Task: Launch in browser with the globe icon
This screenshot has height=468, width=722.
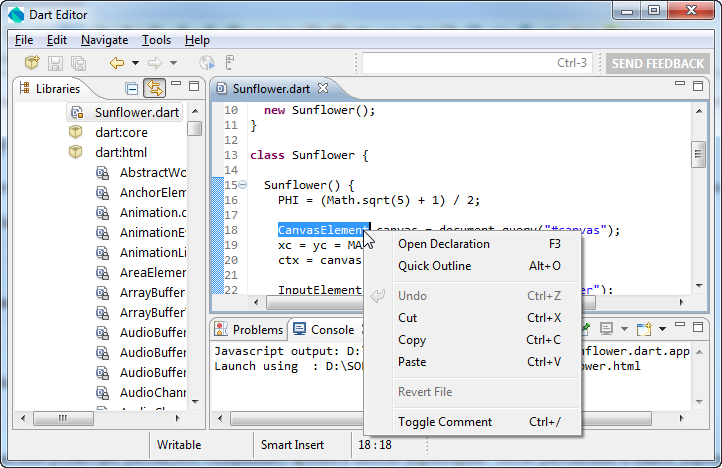Action: coord(207,63)
